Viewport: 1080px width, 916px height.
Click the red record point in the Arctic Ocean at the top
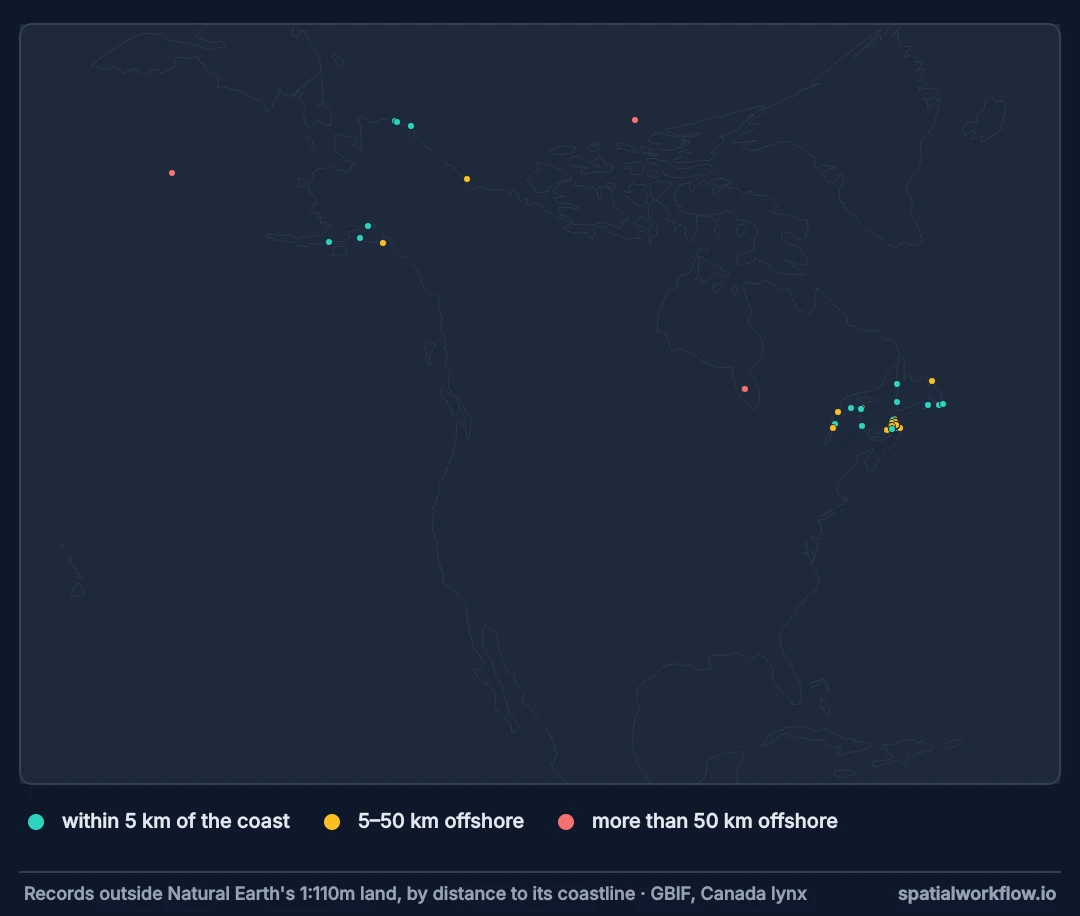[635, 120]
